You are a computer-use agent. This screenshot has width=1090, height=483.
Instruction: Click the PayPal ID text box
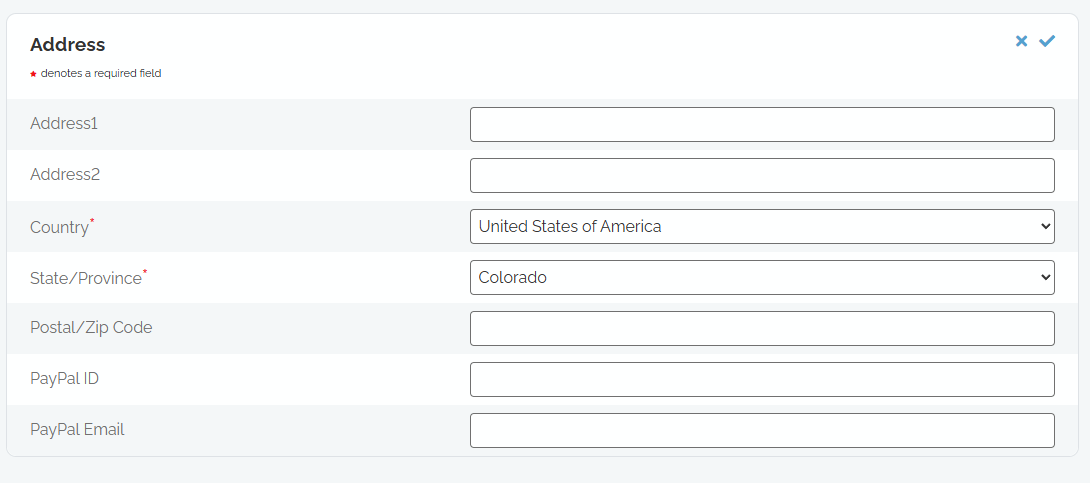click(x=762, y=379)
